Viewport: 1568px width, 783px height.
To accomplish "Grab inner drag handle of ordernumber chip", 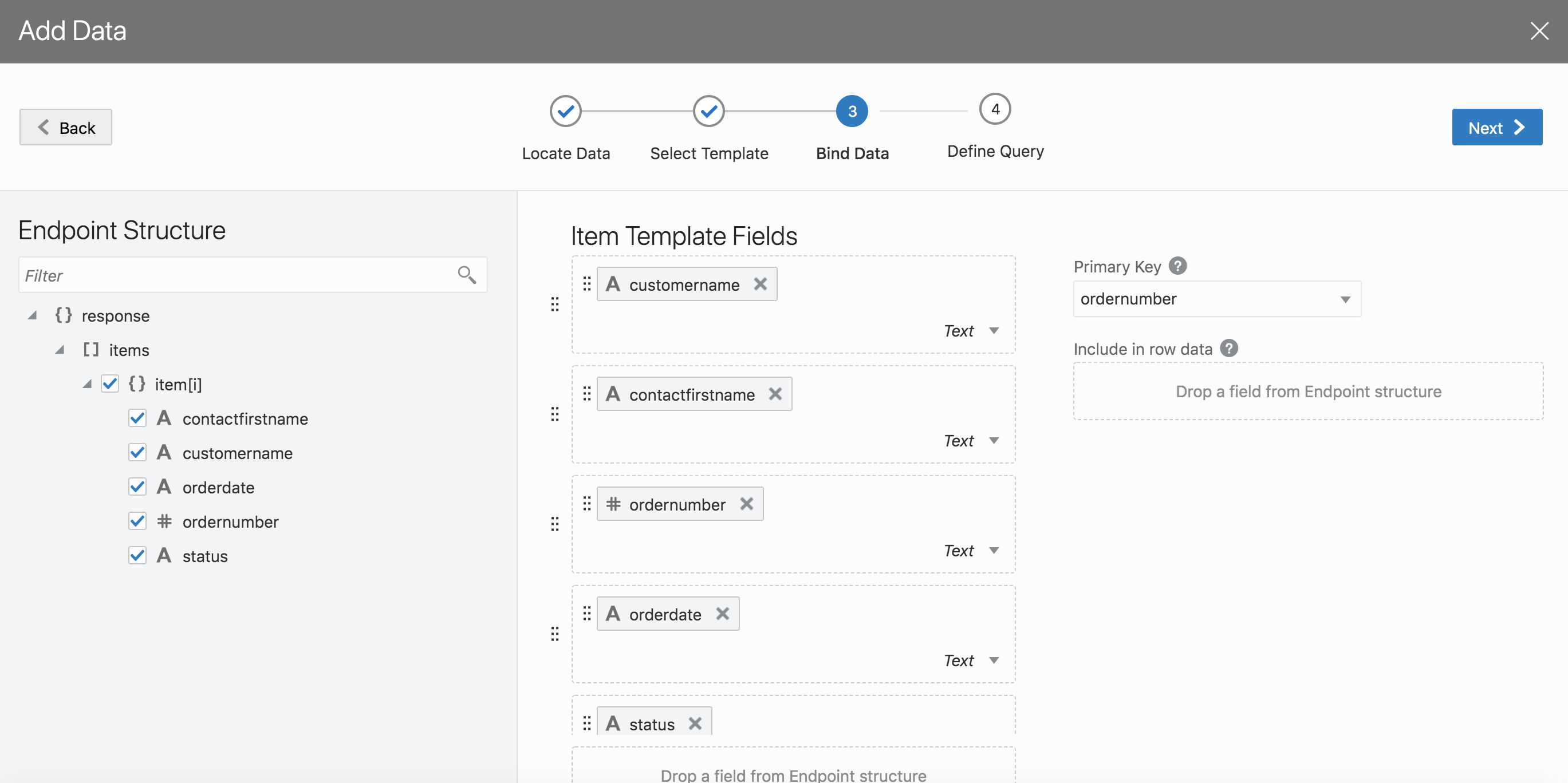I will [x=587, y=504].
